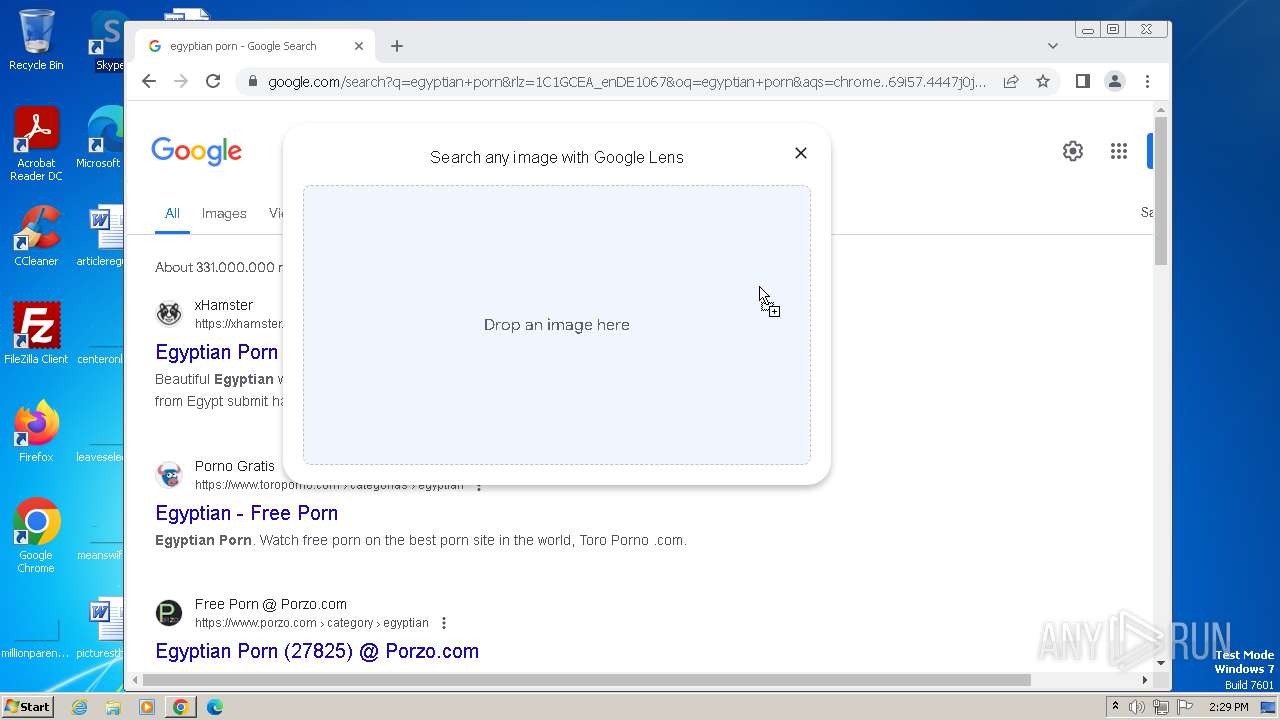The image size is (1280, 720).
Task: Select the Acrobat Reader DC icon
Action: (x=36, y=145)
